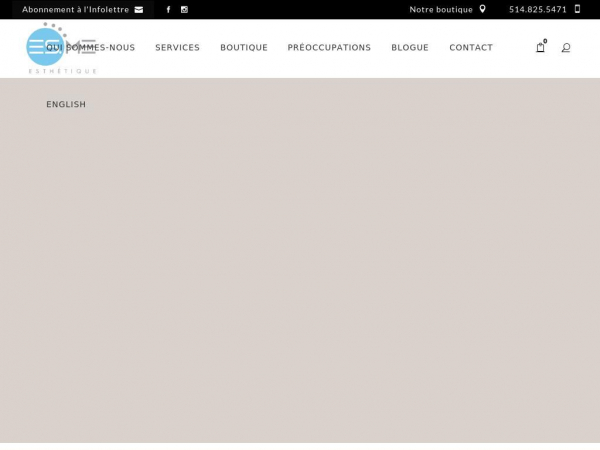Click the ESME Esthétique logo

[61, 48]
